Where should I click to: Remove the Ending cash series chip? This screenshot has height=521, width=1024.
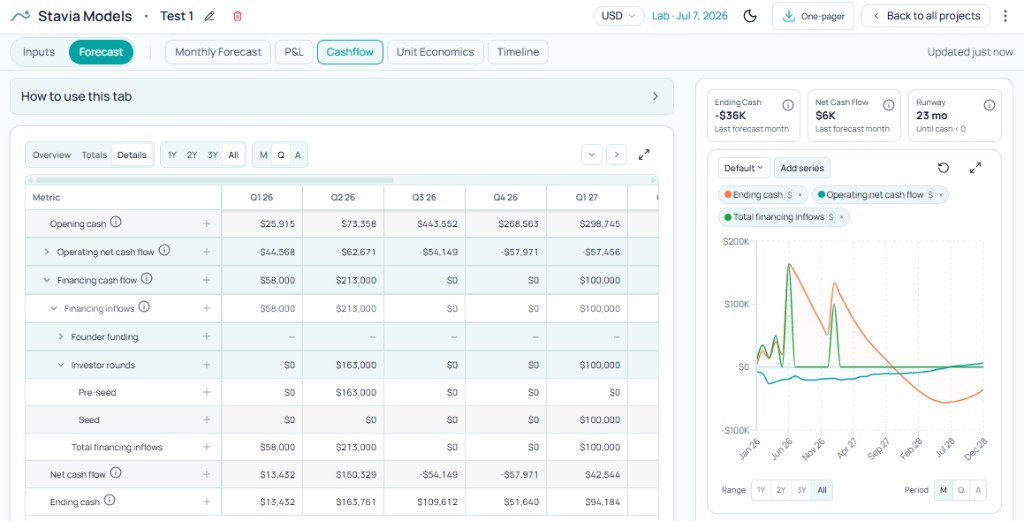pyautogui.click(x=800, y=195)
